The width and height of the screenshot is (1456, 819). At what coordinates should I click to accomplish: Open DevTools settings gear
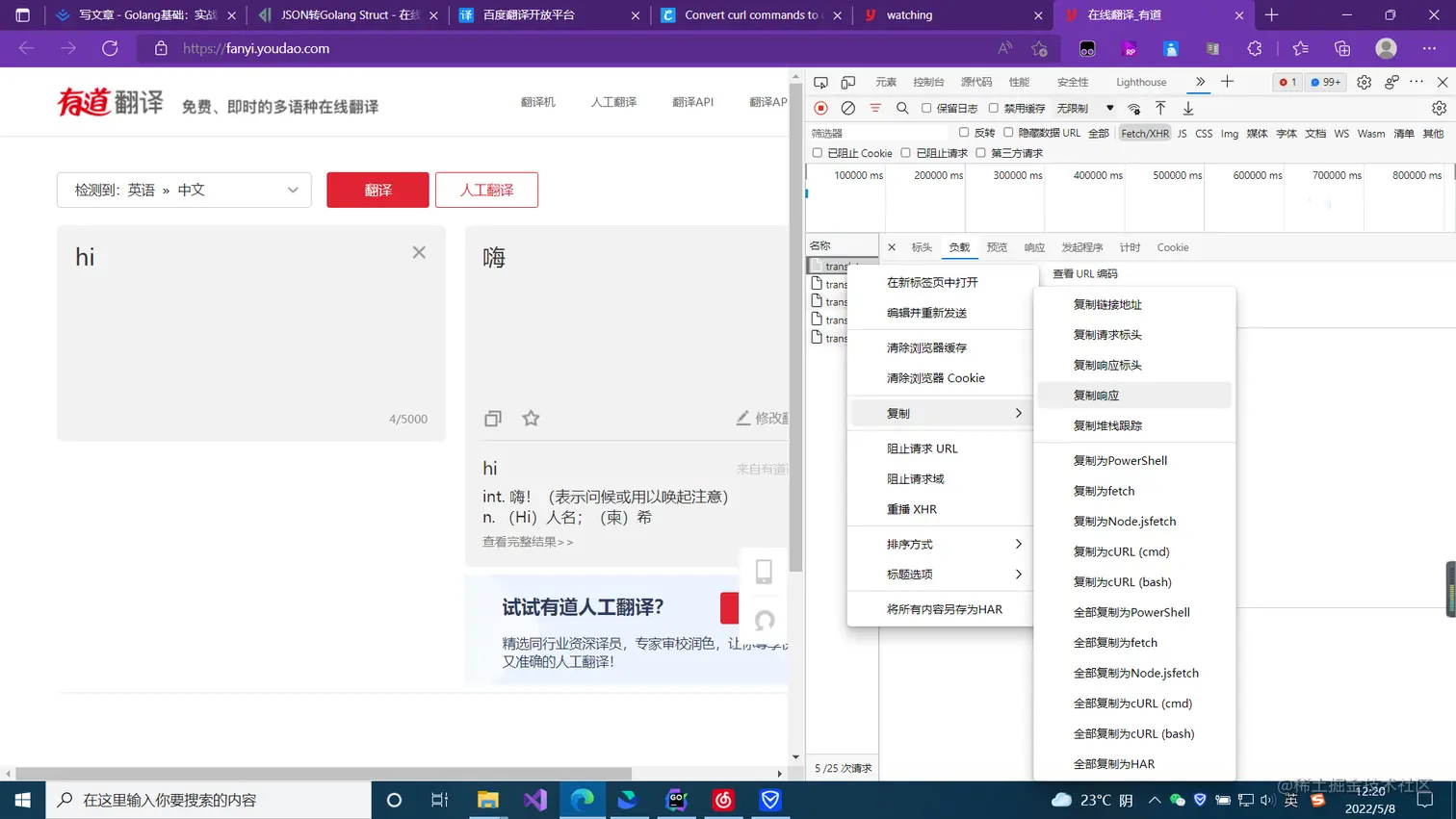coord(1364,82)
